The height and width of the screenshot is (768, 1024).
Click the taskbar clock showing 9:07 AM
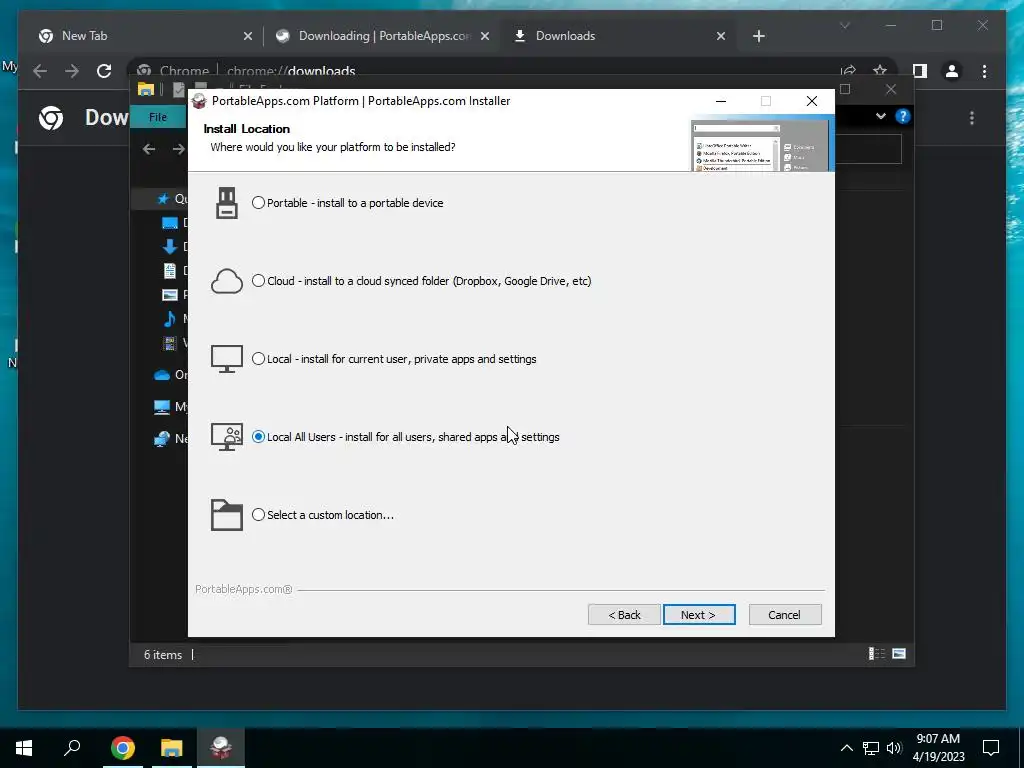938,748
